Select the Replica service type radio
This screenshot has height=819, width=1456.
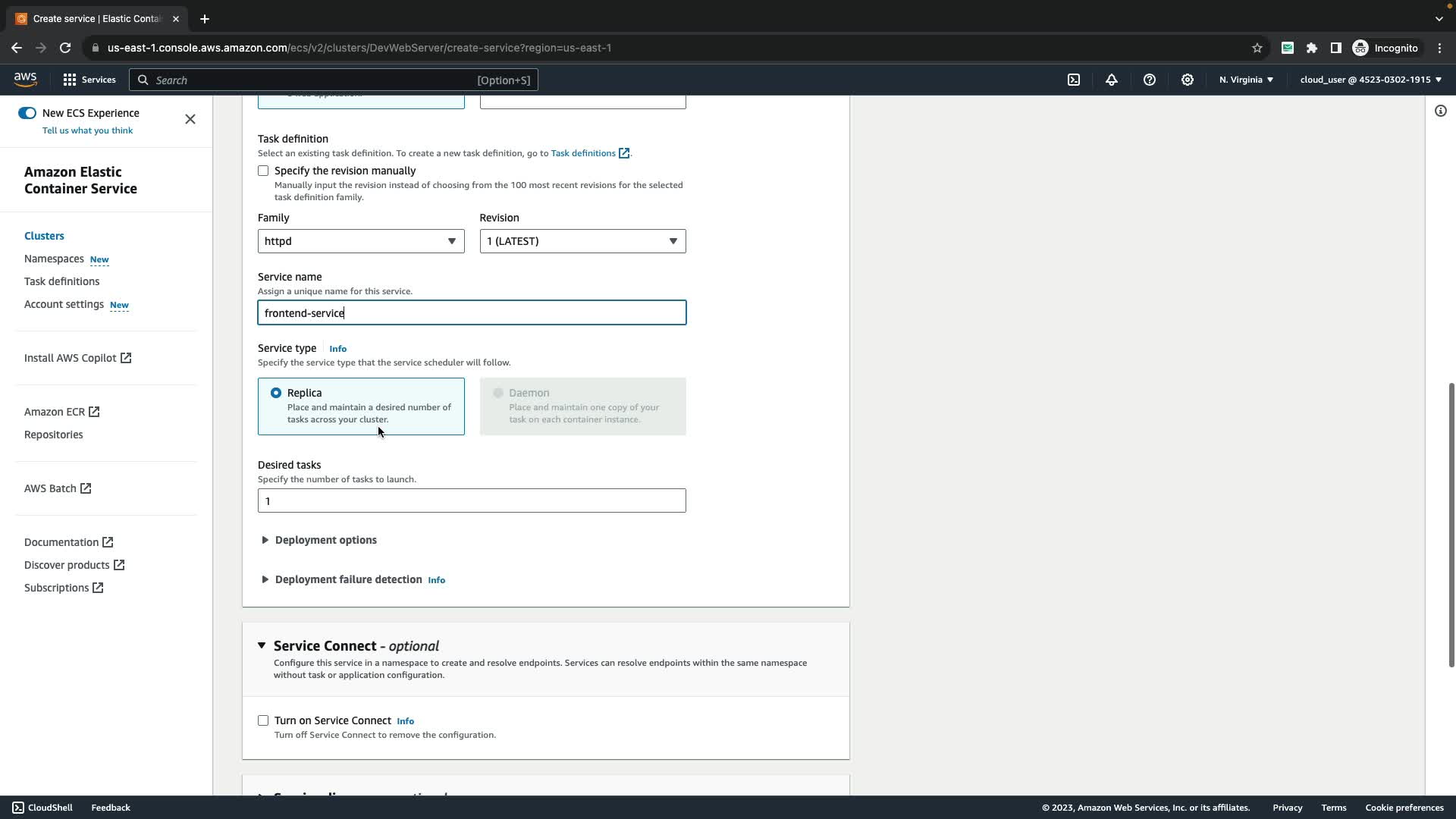[276, 393]
